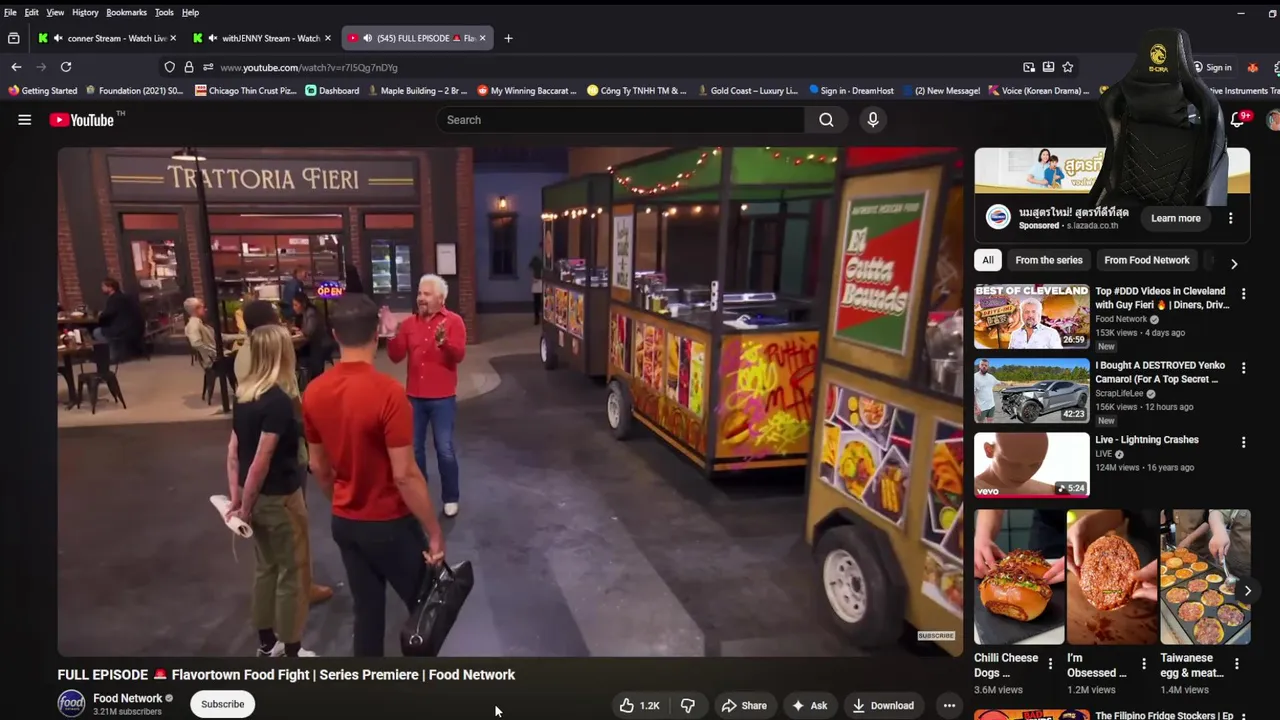Viewport: 1280px width, 720px height.
Task: Select the From the series chip
Action: click(x=1049, y=260)
